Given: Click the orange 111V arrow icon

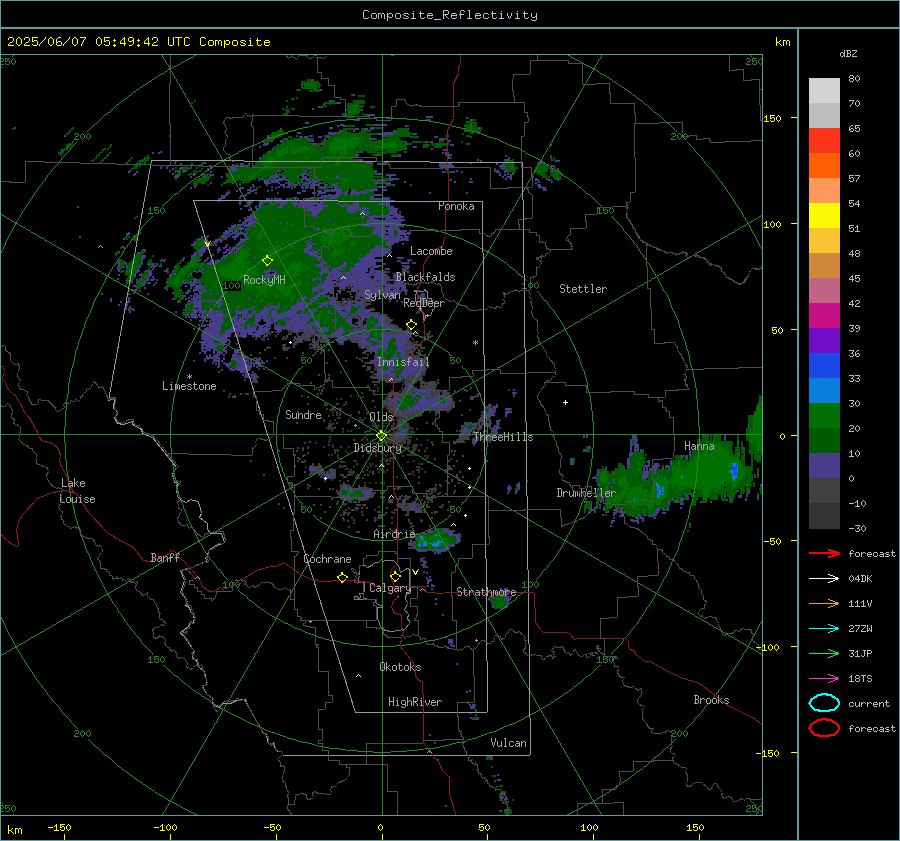Looking at the screenshot, I should (x=824, y=603).
